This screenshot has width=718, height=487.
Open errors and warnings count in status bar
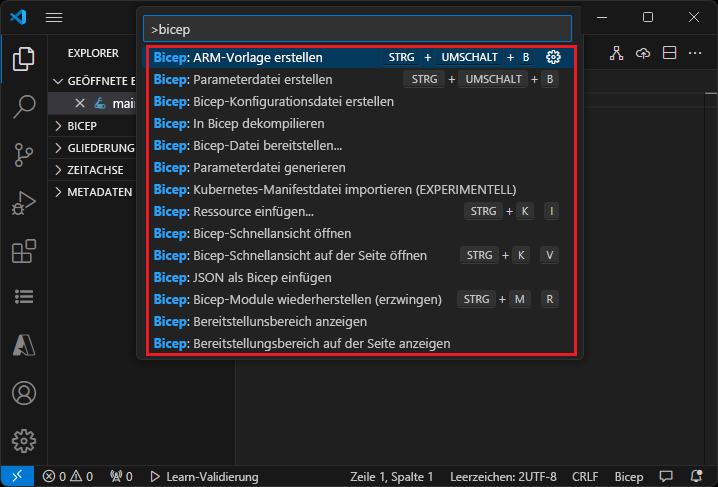coord(68,476)
